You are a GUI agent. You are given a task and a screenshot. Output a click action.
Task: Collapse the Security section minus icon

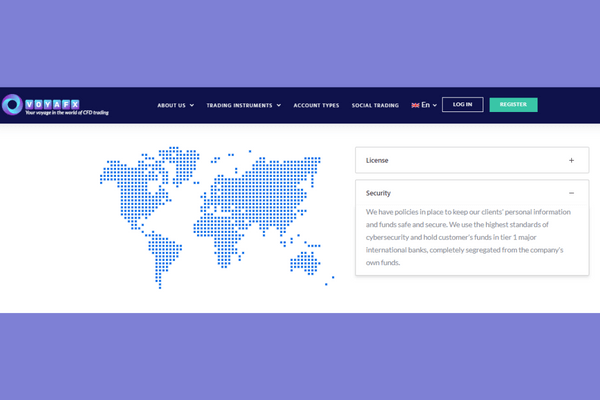(571, 193)
